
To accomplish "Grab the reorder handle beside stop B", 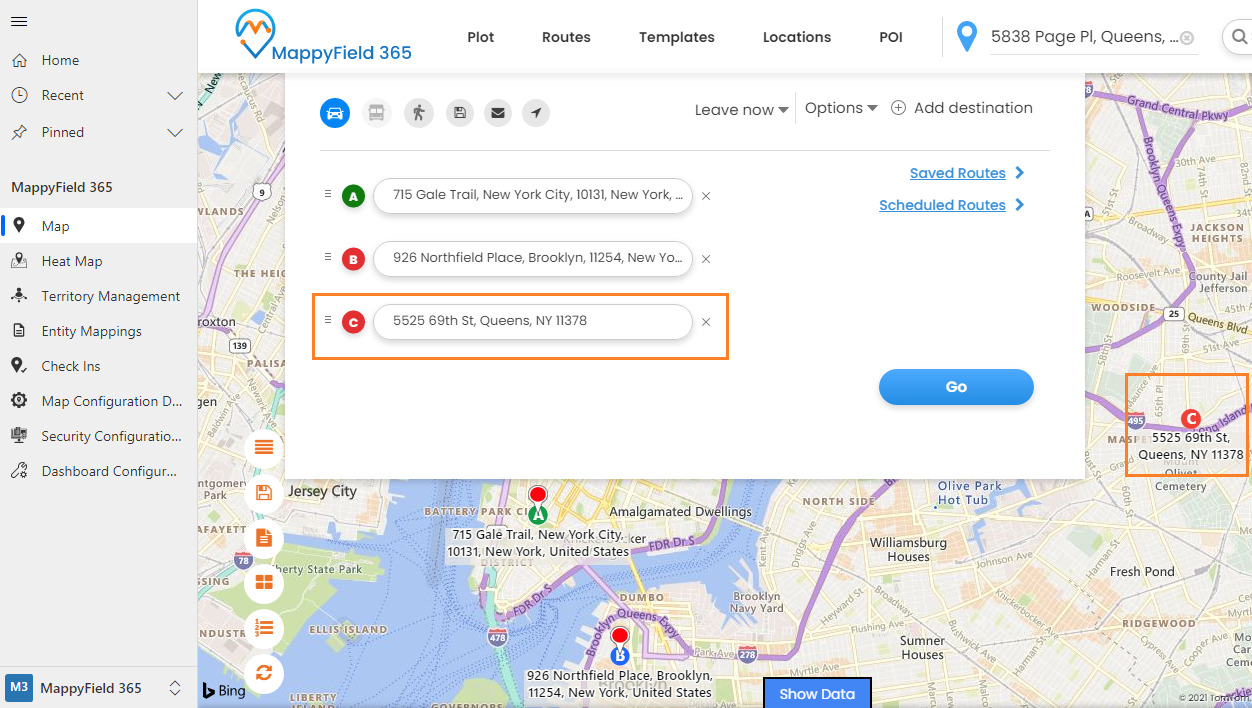I will (327, 257).
